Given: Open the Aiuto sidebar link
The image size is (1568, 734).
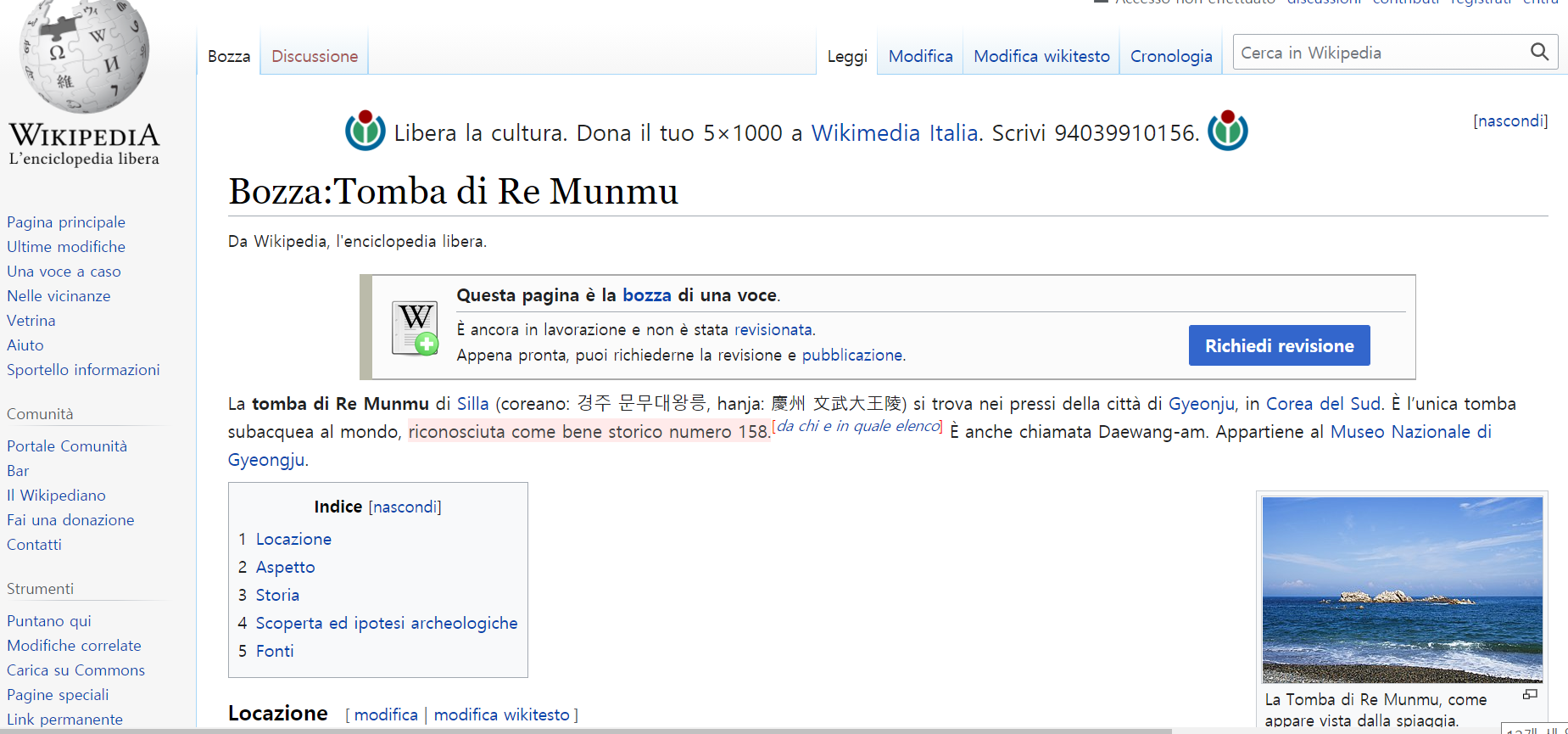Looking at the screenshot, I should pyautogui.click(x=25, y=345).
